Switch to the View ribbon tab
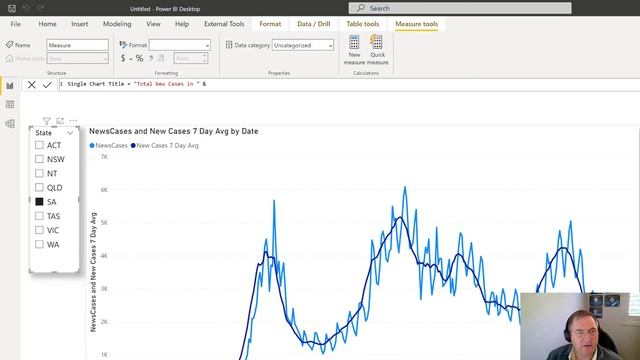The height and width of the screenshot is (360, 640). click(x=153, y=24)
